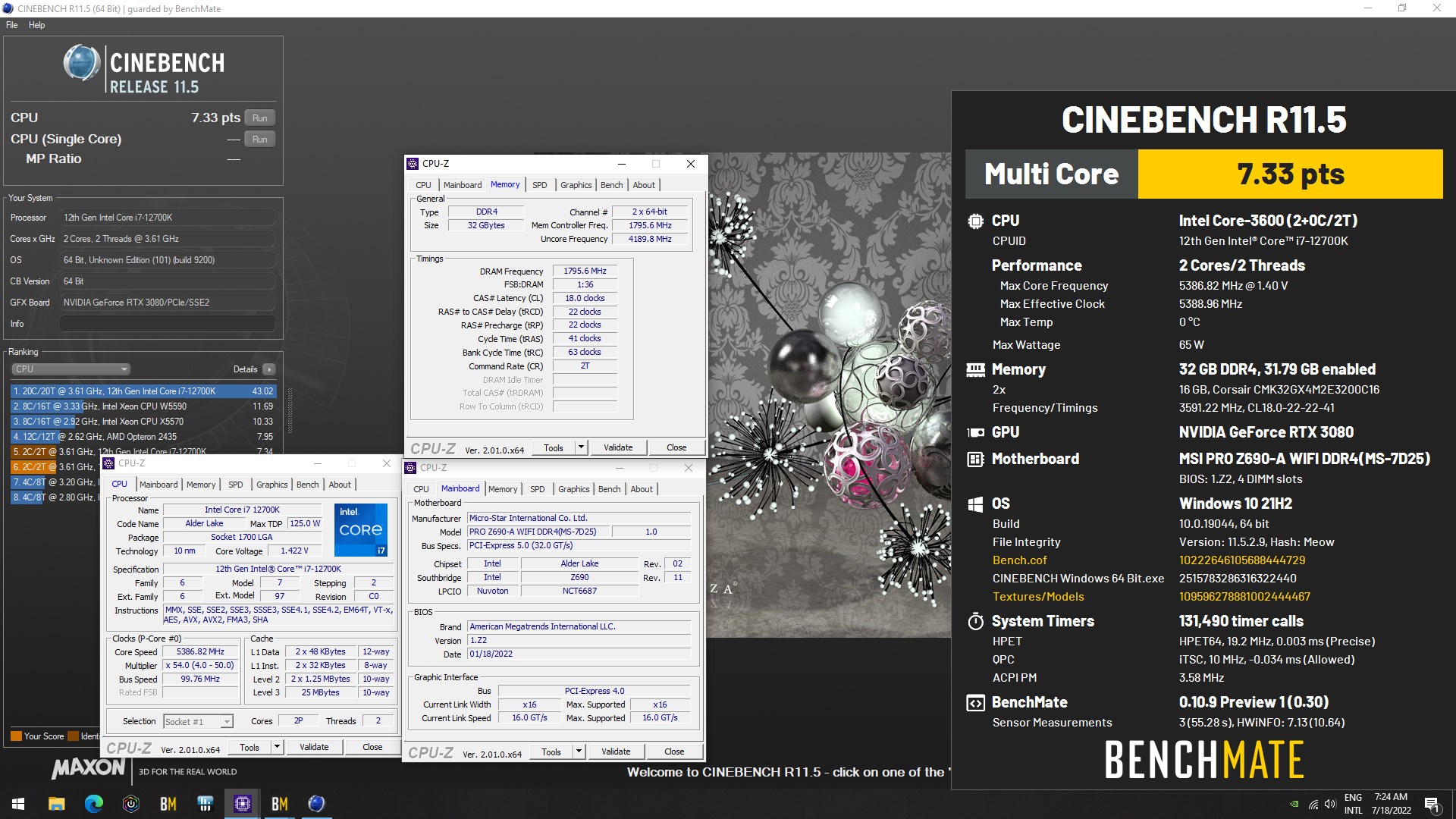Click Close button in CPU-Z CPU window

pyautogui.click(x=372, y=747)
